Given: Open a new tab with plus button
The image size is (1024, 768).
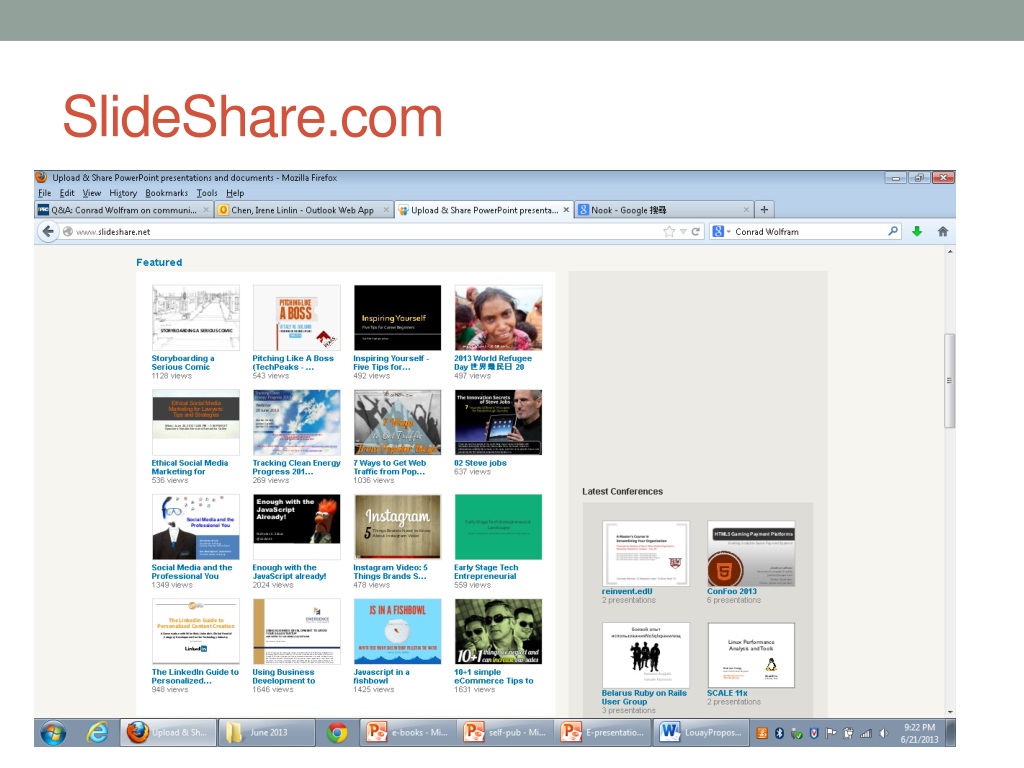Looking at the screenshot, I should coord(764,210).
